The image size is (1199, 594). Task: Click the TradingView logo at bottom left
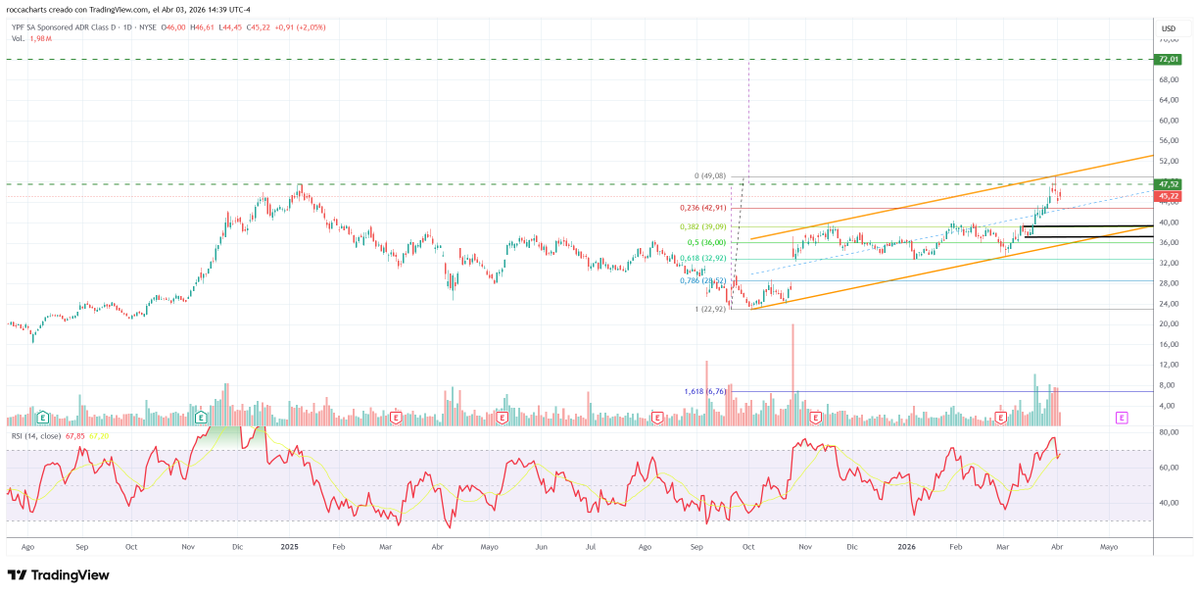click(58, 575)
